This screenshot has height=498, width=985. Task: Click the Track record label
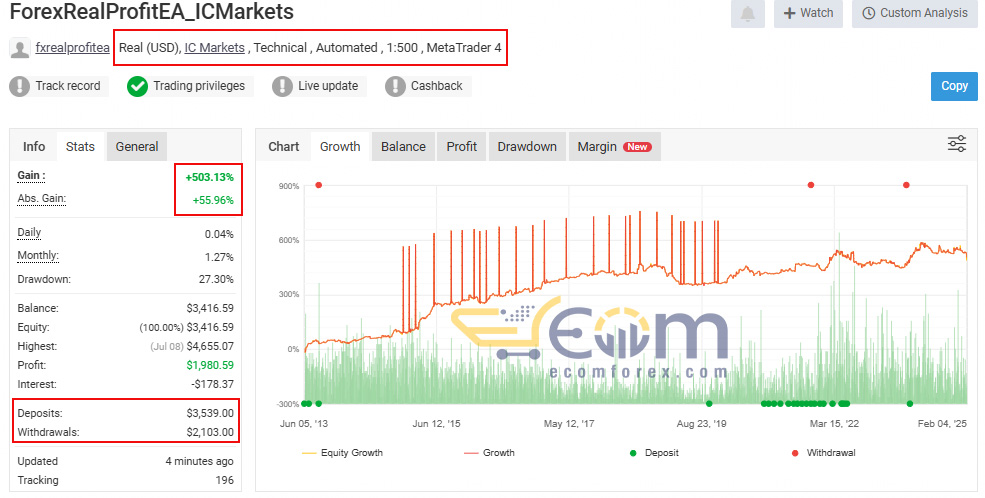(68, 86)
